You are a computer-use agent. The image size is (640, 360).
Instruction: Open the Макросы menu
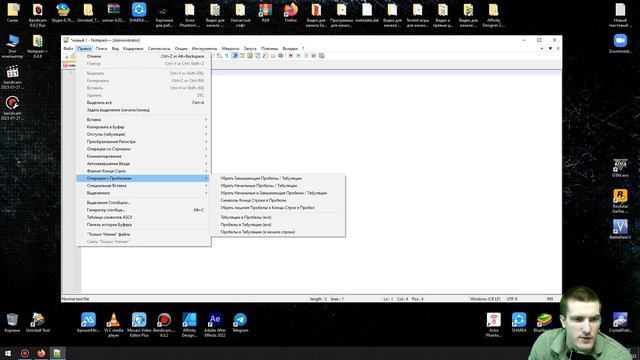coord(231,49)
